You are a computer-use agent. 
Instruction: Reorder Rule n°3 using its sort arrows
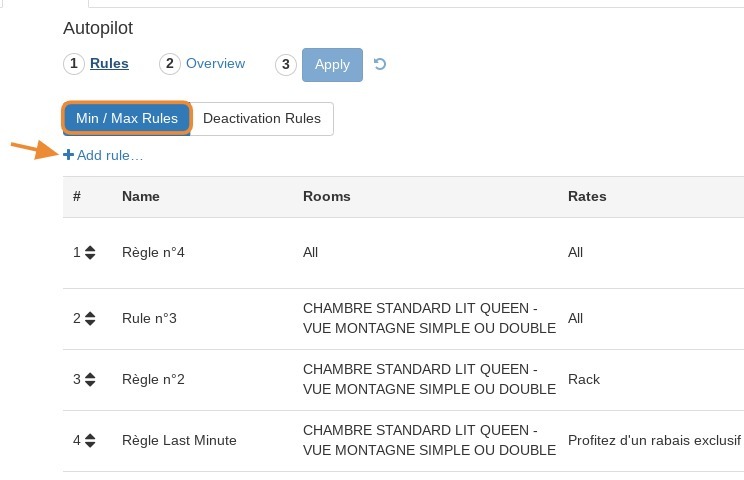(90, 318)
